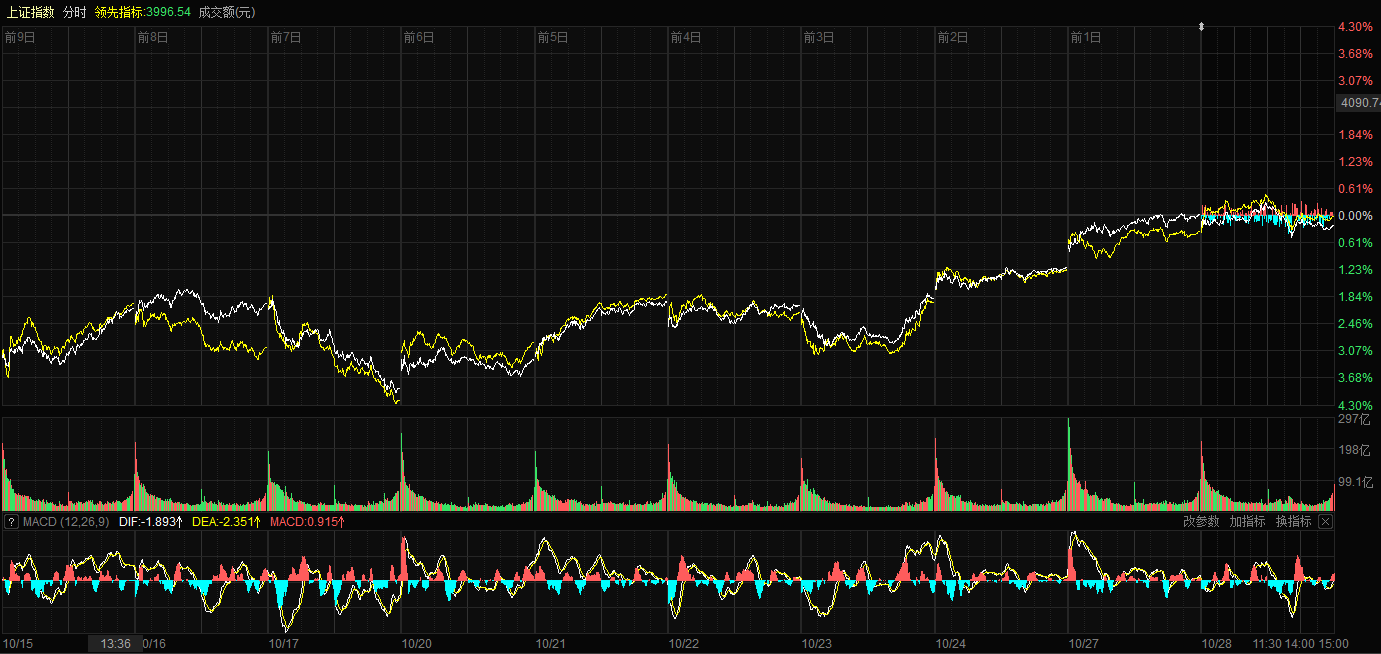1381x654 pixels.
Task: Click the MACD help question mark icon
Action: (11, 522)
